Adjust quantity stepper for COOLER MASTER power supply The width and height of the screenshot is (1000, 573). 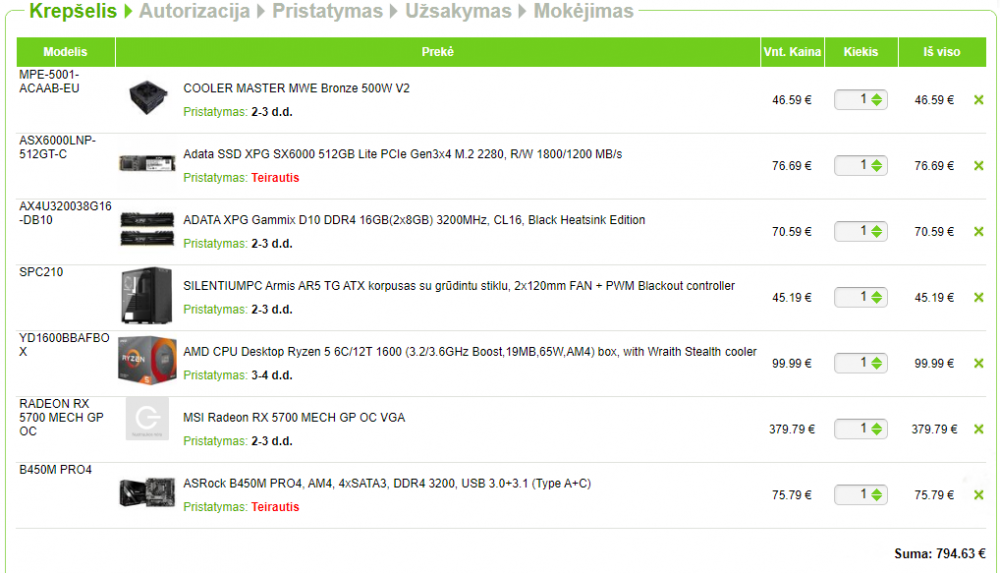[x=877, y=100]
